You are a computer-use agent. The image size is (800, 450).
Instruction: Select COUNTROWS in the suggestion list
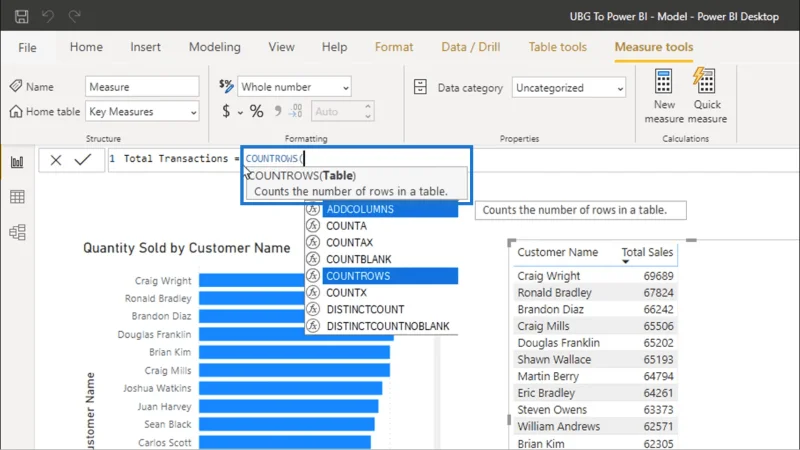390,276
